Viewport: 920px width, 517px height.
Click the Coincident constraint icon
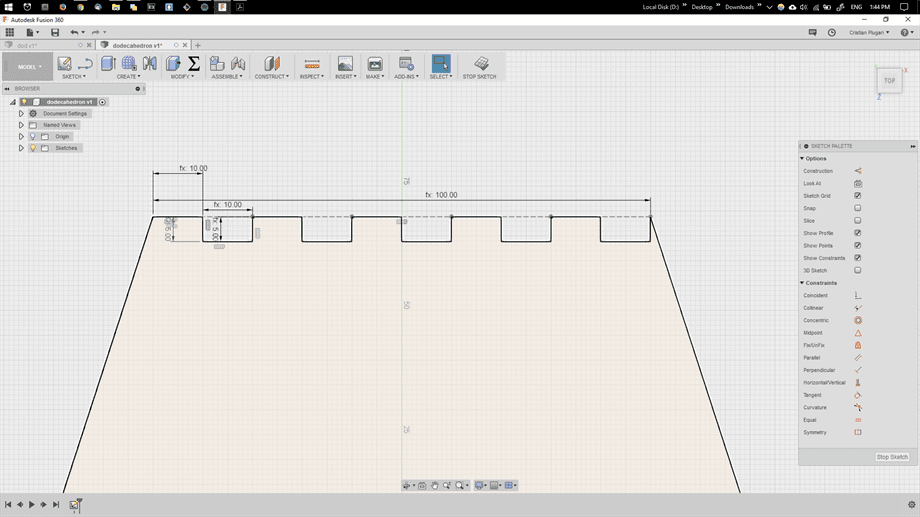coord(858,295)
